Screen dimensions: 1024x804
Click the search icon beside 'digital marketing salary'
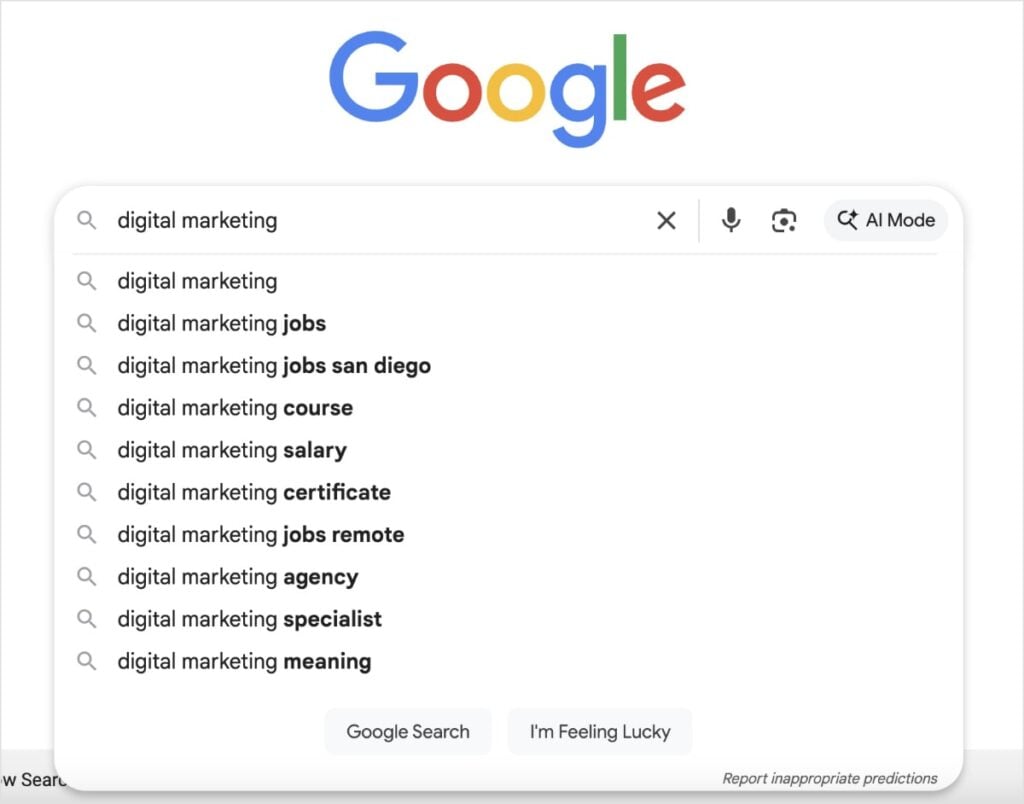click(x=87, y=450)
